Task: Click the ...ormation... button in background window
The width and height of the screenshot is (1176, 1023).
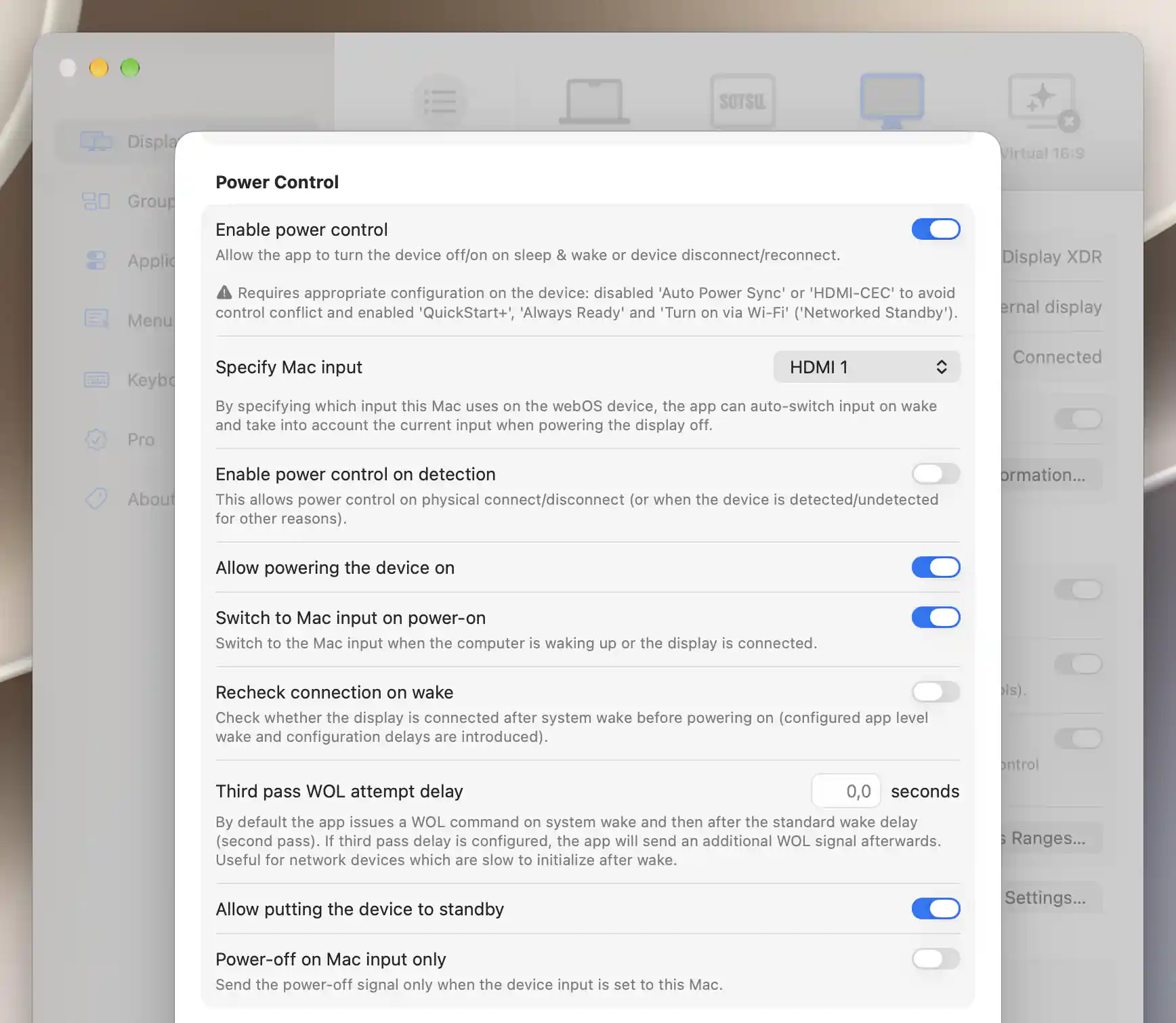Action: (x=1051, y=475)
